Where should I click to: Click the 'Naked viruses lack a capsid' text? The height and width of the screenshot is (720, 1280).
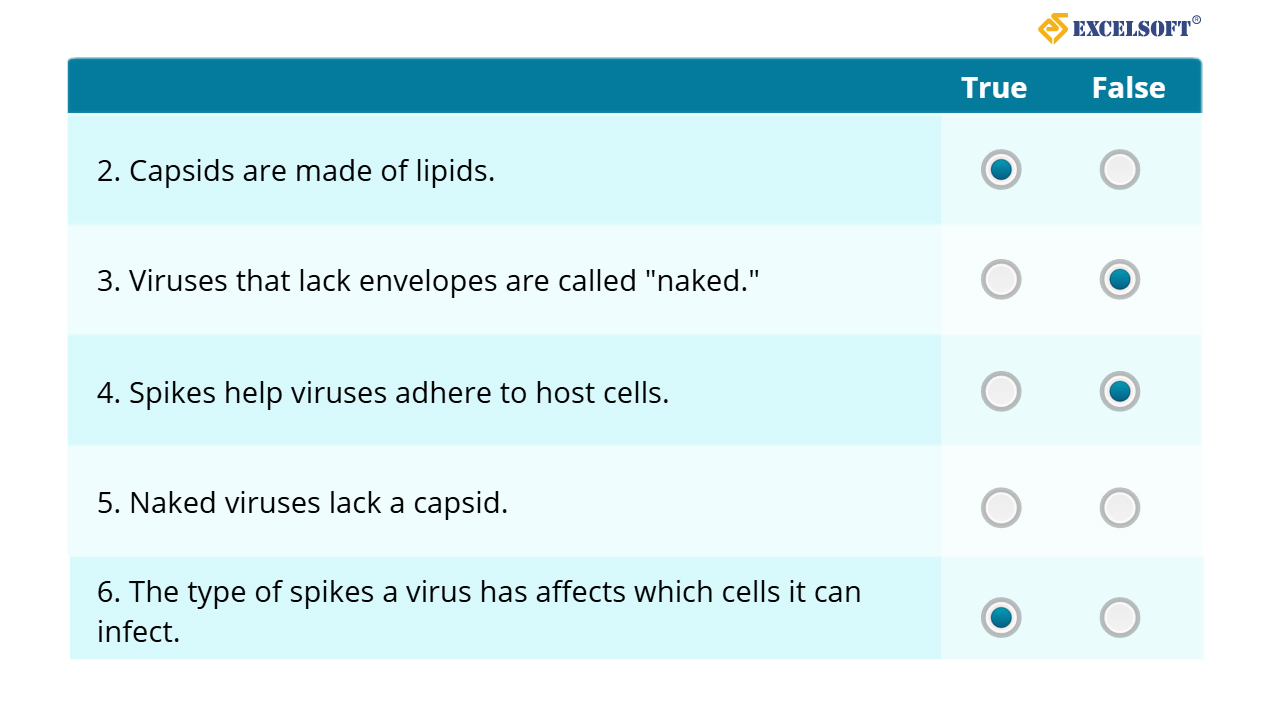tap(302, 502)
